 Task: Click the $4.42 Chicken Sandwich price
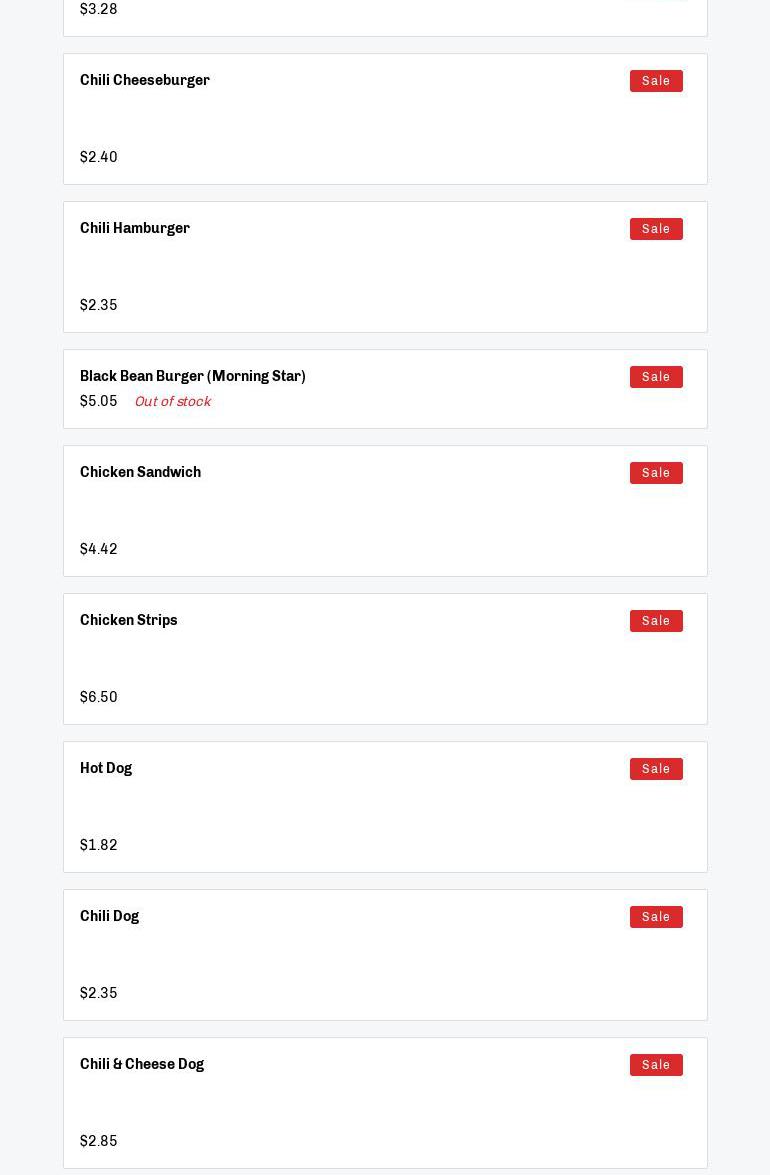99,550
